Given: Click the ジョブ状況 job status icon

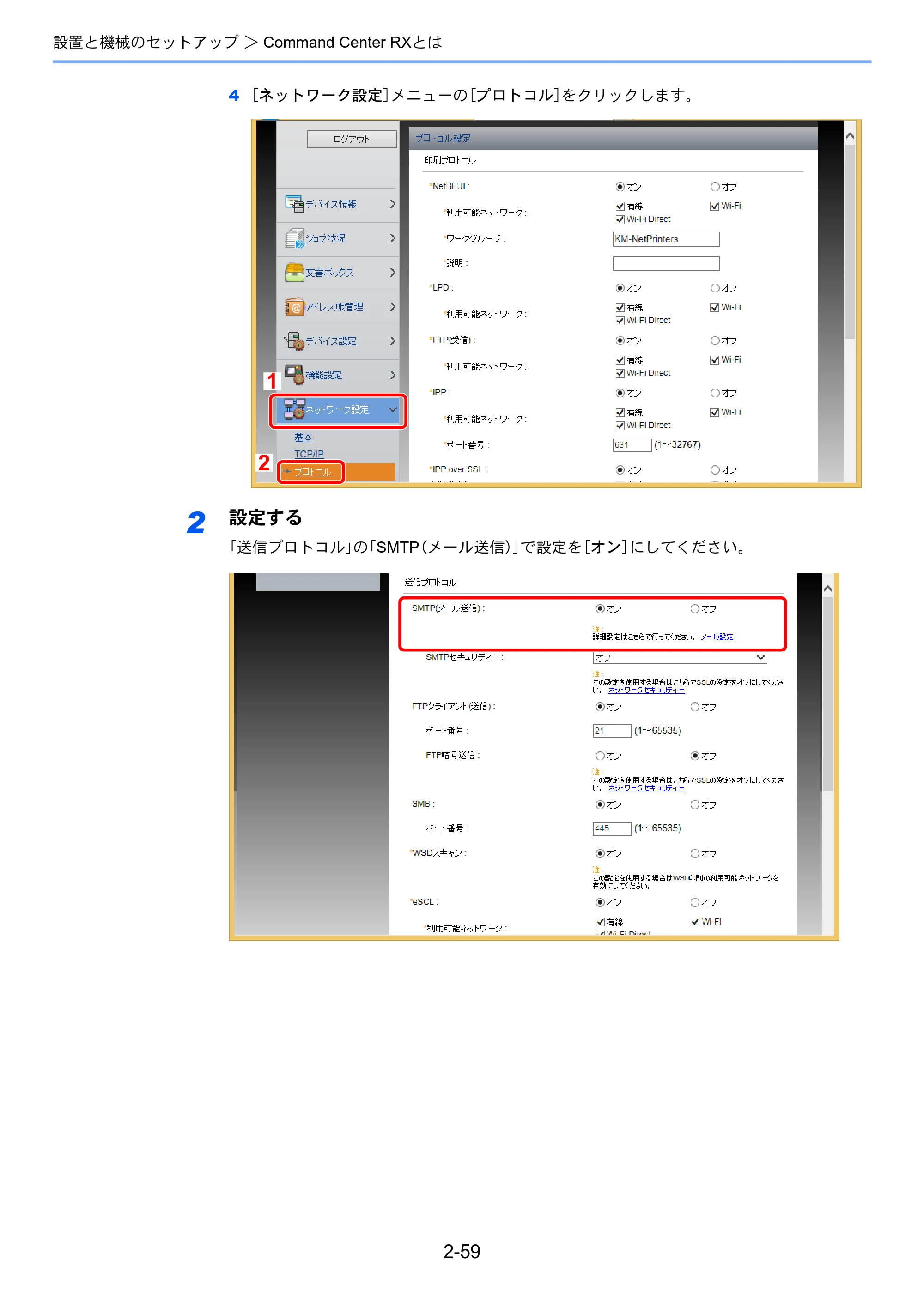Looking at the screenshot, I should point(294,238).
